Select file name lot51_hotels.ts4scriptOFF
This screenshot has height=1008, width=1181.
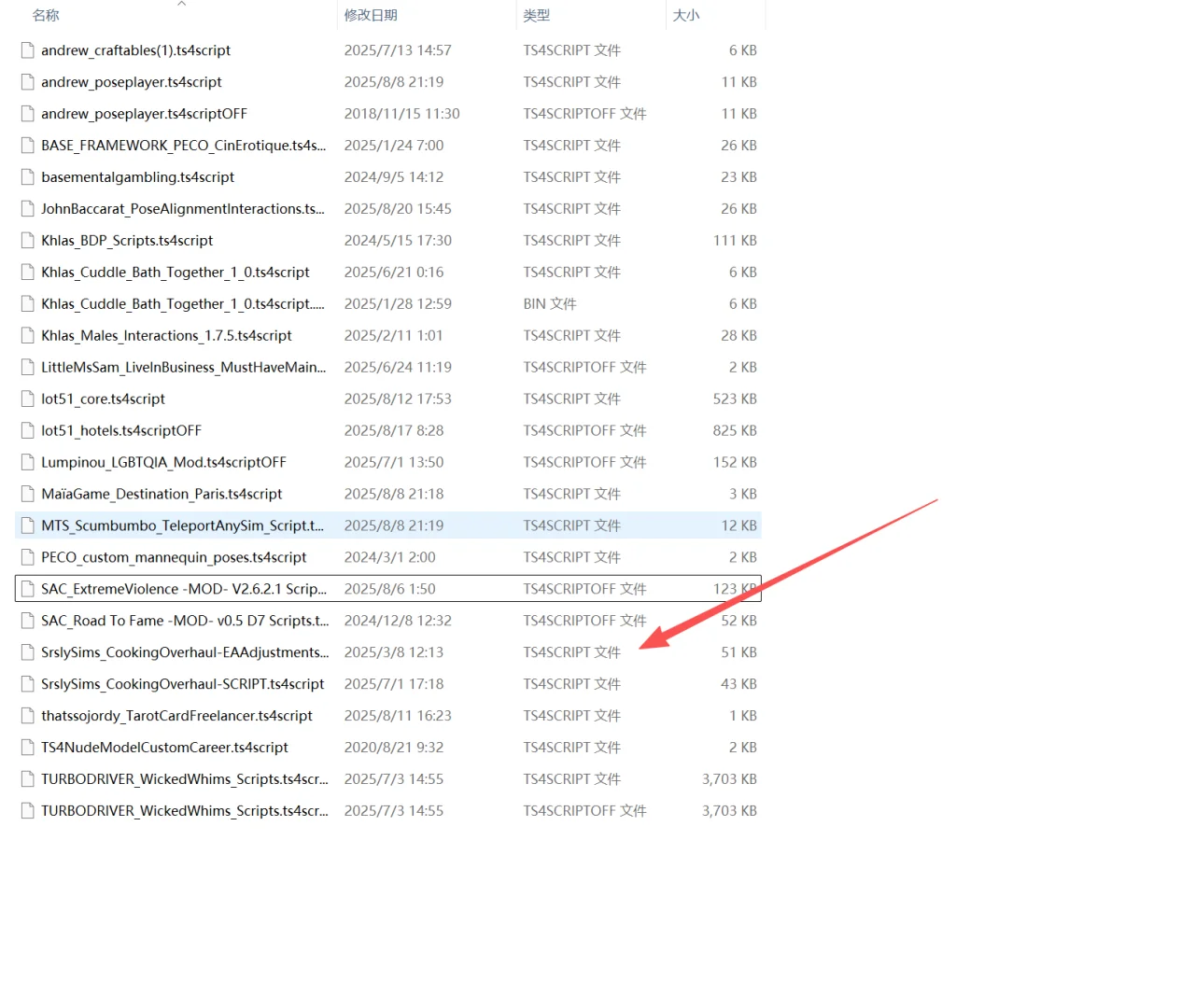[121, 431]
